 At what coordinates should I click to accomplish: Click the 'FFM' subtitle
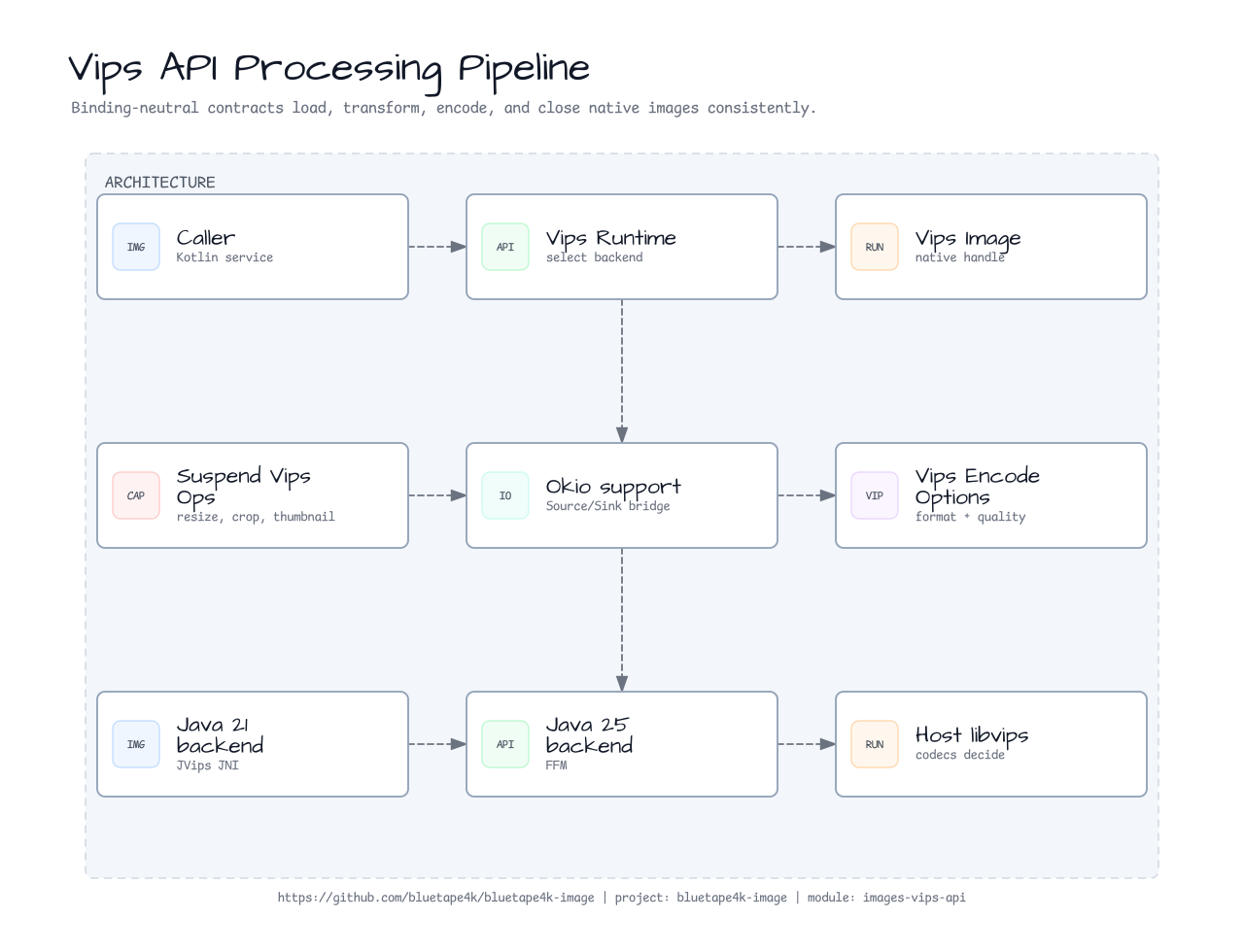[x=556, y=765]
